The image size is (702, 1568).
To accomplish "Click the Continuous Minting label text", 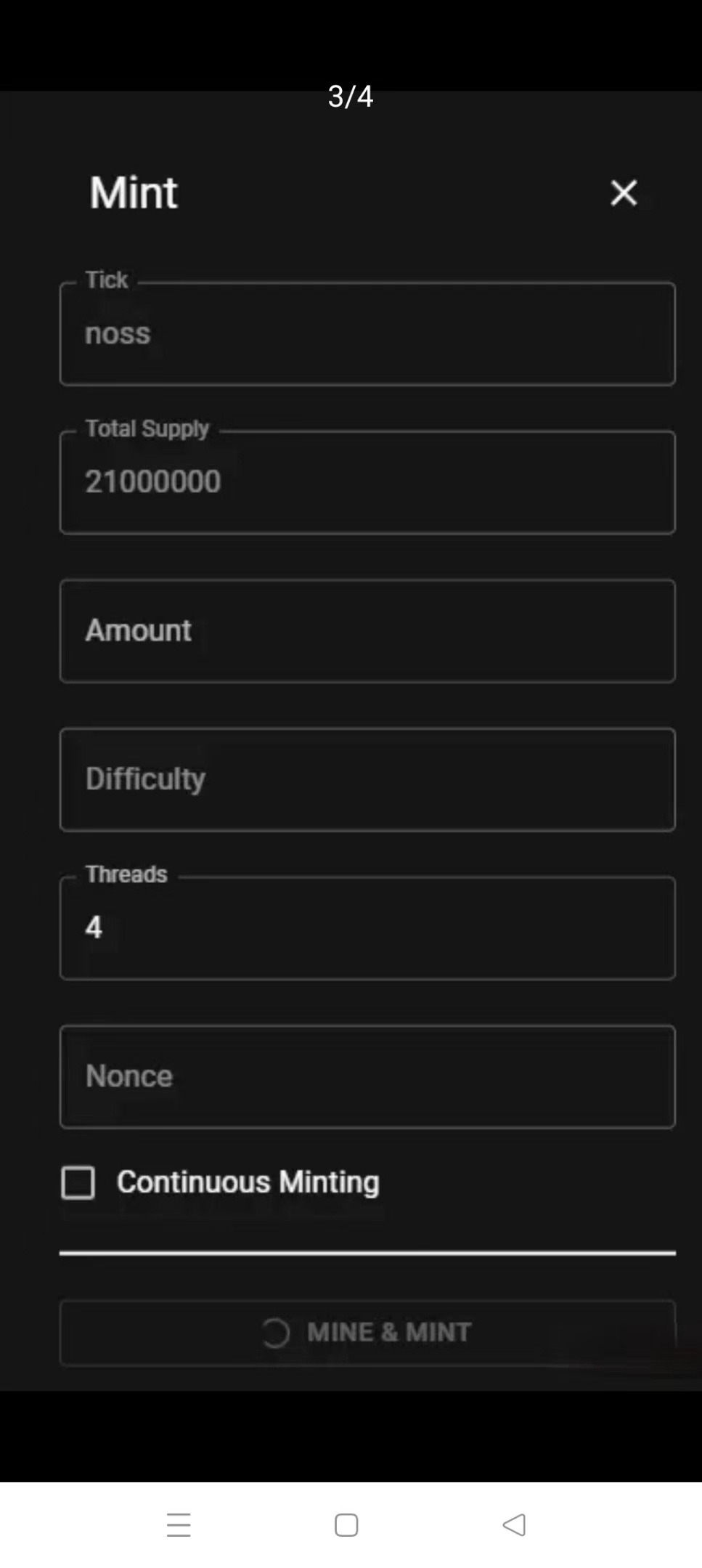I will [x=248, y=1182].
